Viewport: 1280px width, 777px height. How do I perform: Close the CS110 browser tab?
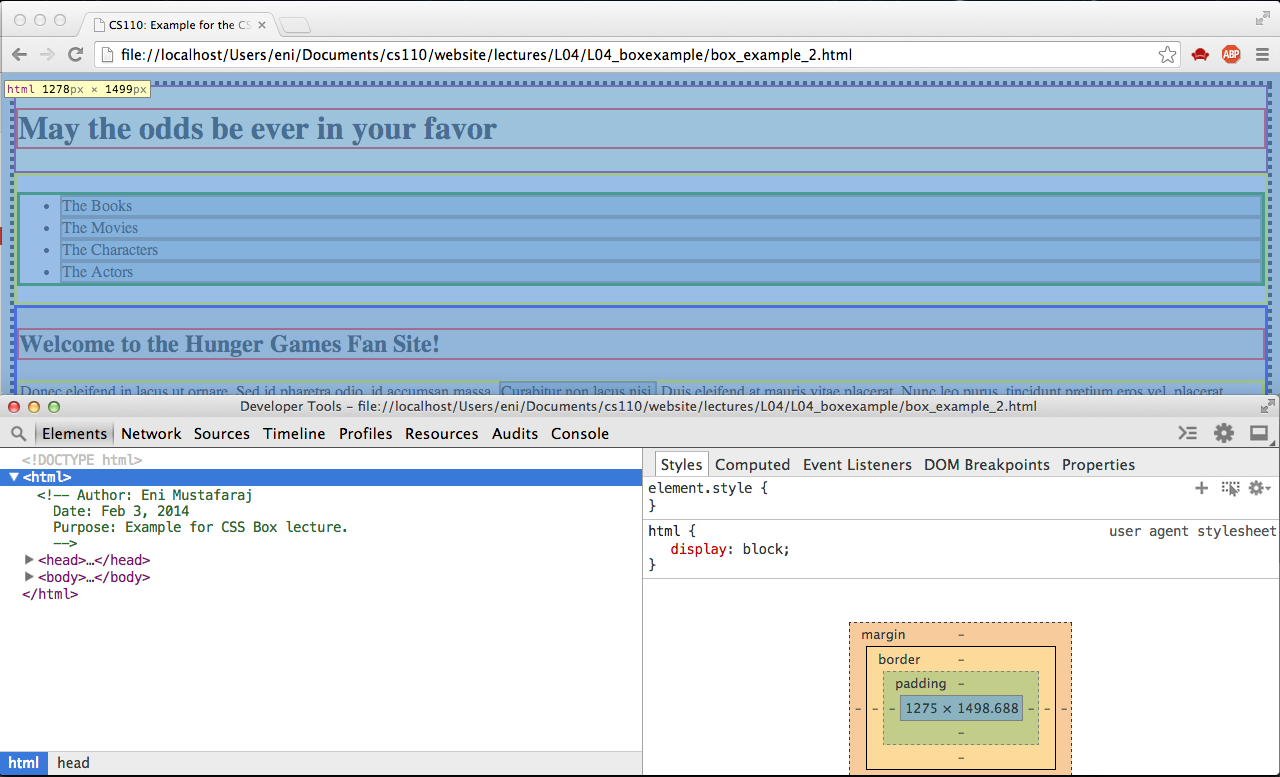tap(263, 25)
